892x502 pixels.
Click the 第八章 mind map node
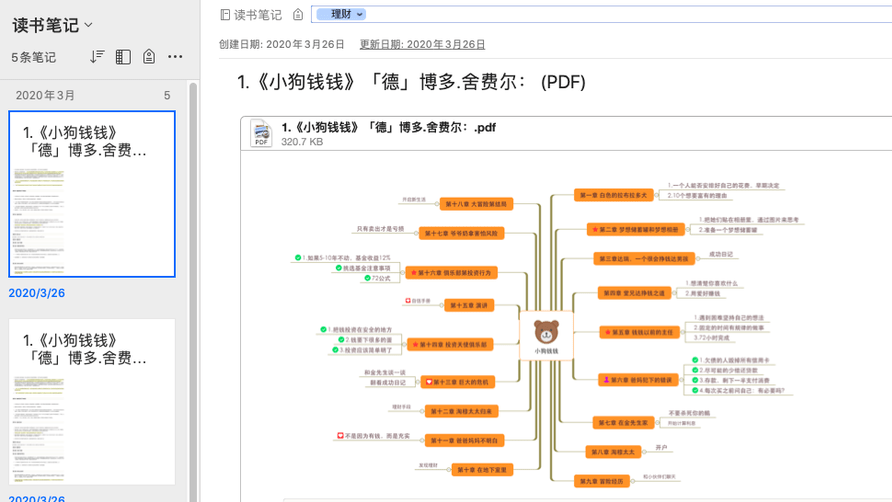tap(613, 452)
